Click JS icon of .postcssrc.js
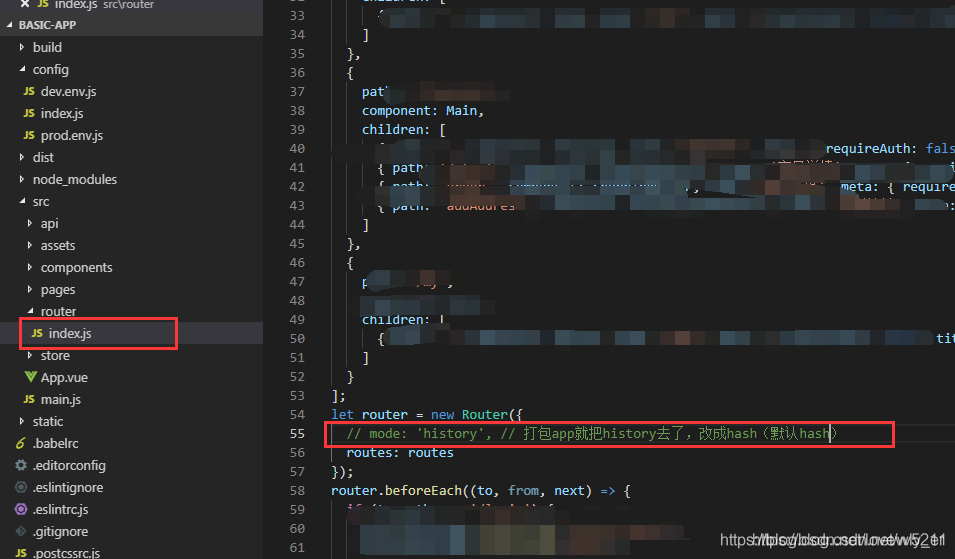The height and width of the screenshot is (559, 955). coord(21,553)
